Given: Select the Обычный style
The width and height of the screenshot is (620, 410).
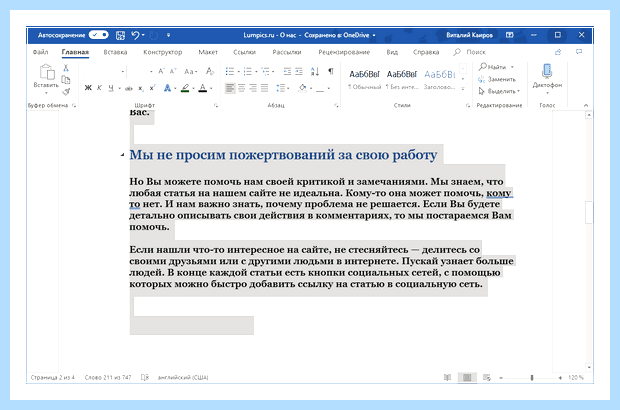Looking at the screenshot, I should [364, 79].
